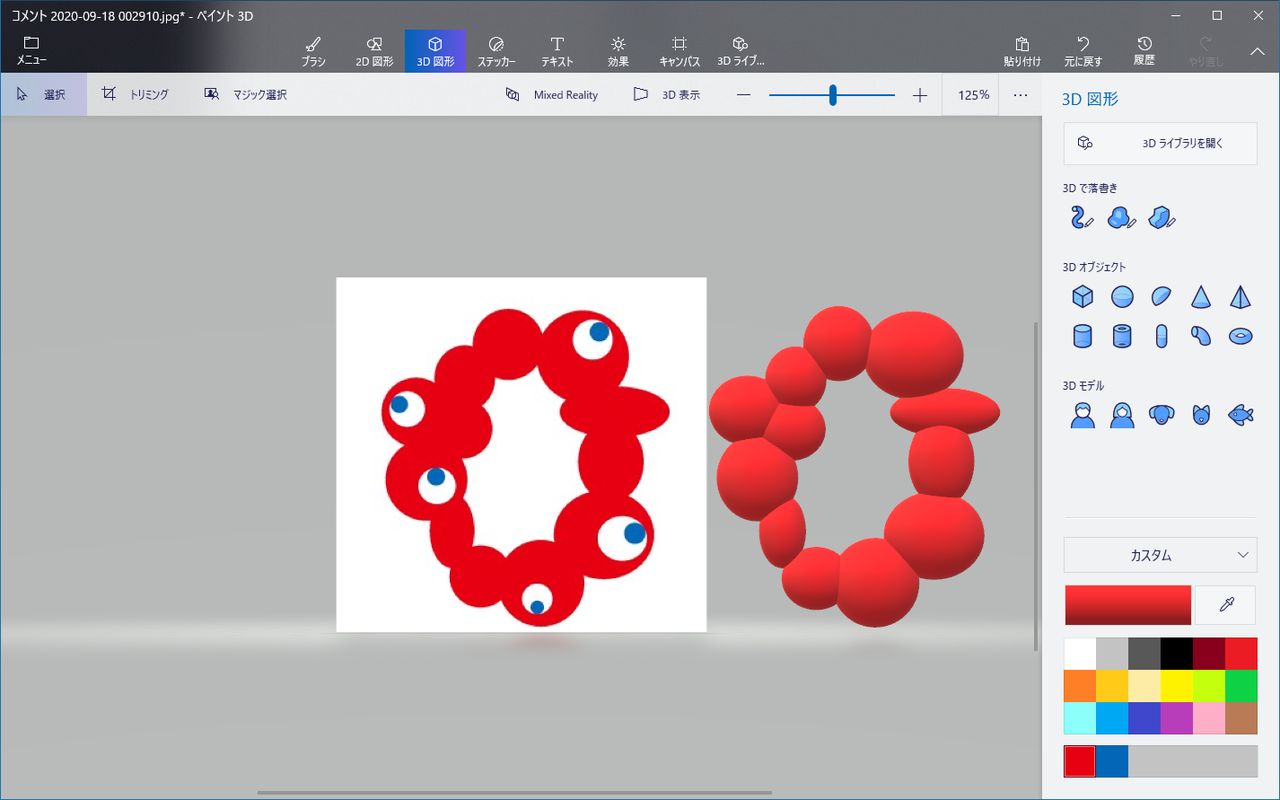Pick the yellow color swatch
Screen dimensions: 1280x800
click(x=1177, y=686)
